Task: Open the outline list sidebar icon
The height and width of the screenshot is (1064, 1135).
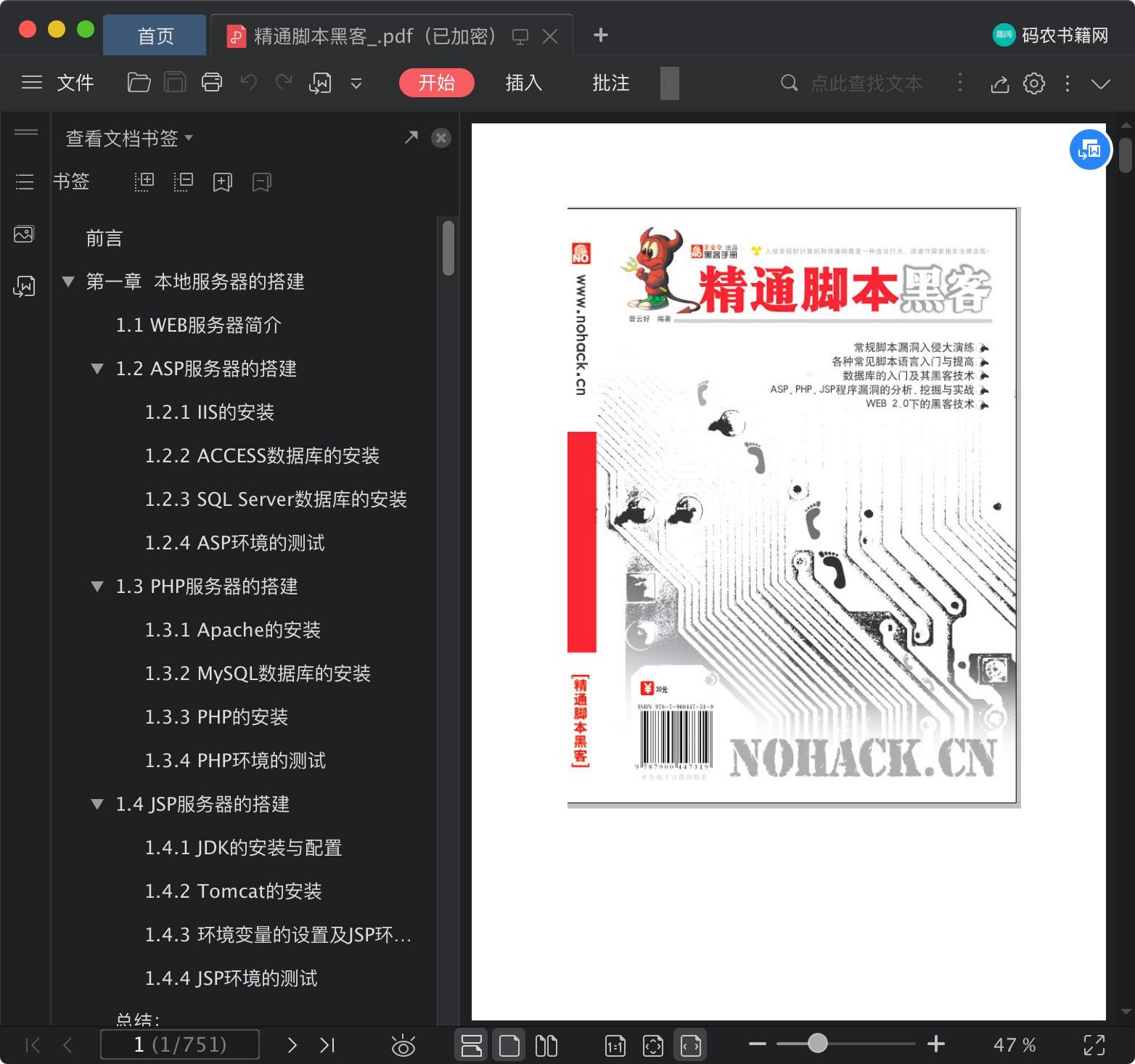Action: point(25,181)
